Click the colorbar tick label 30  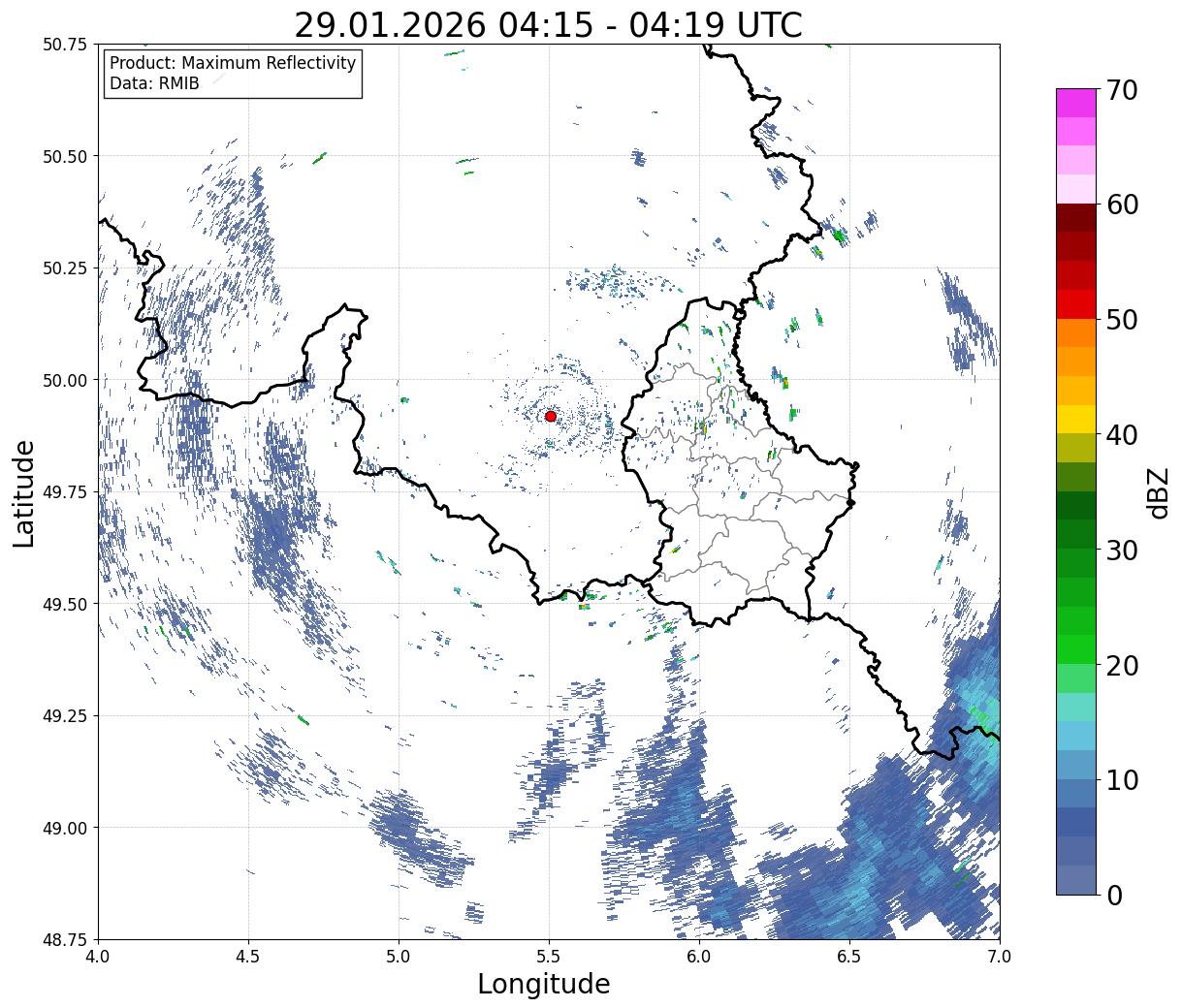click(x=1122, y=550)
